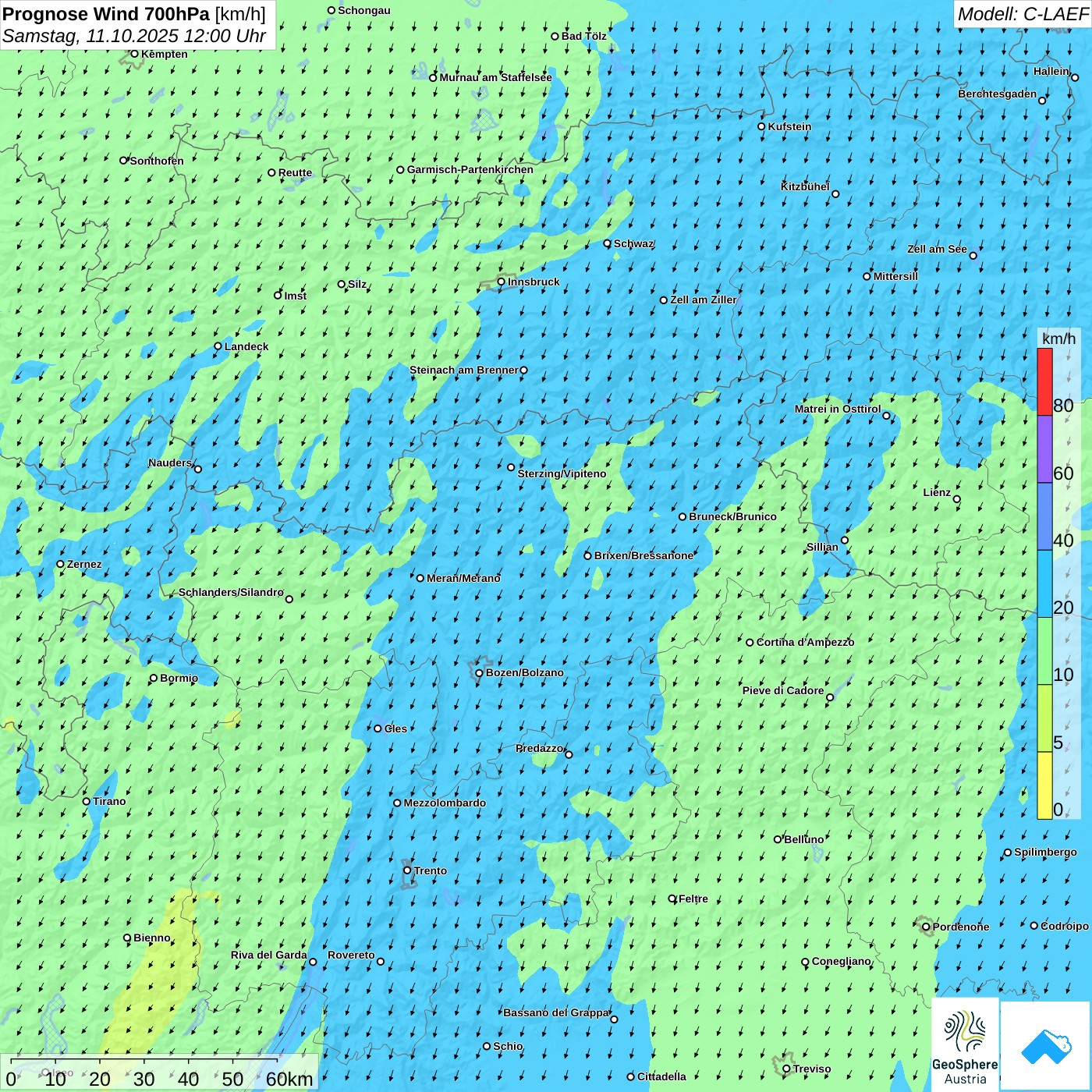
Task: Click the 'Kufstein' label
Action: pyautogui.click(x=790, y=126)
